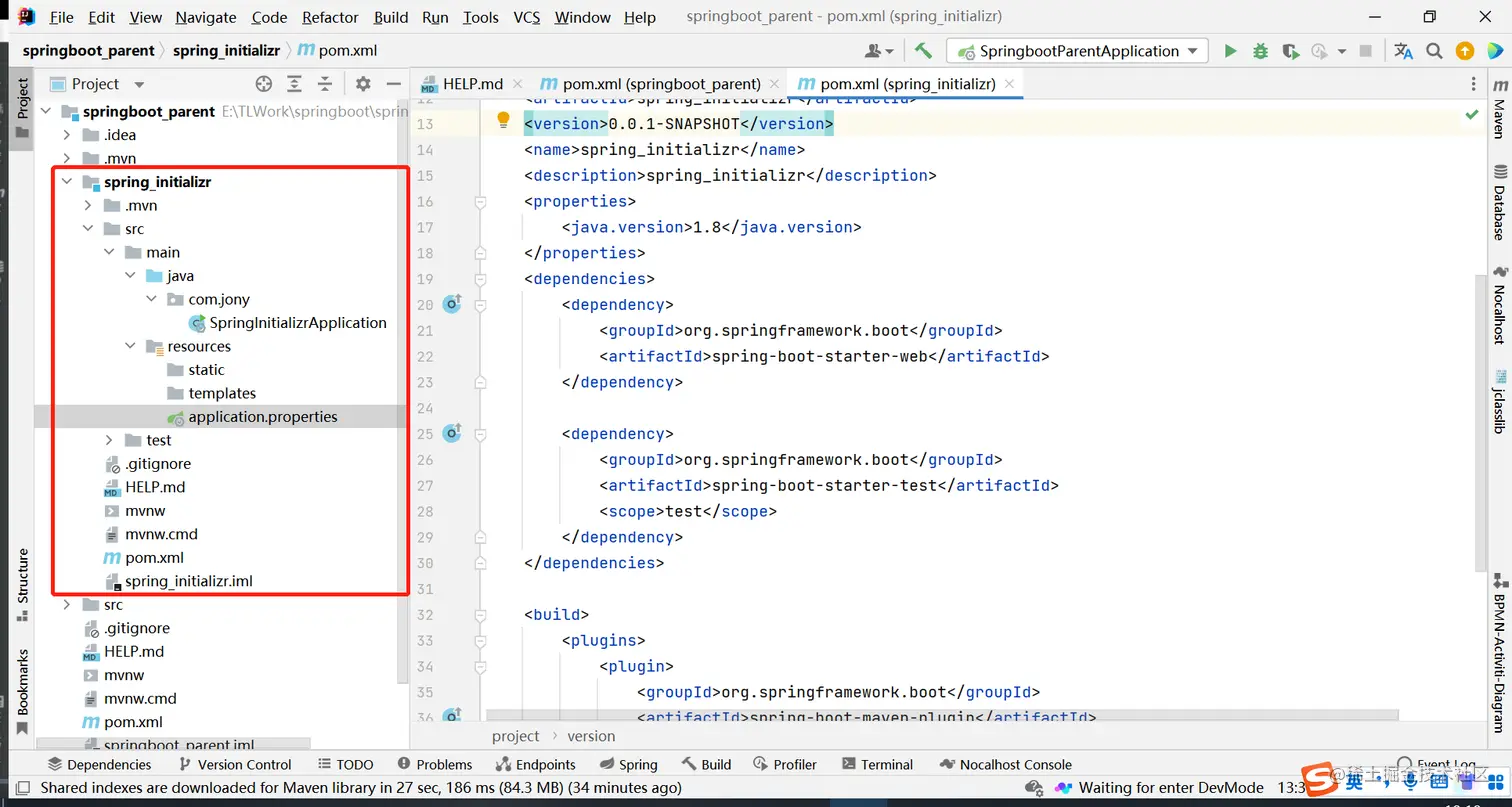This screenshot has width=1512, height=807.
Task: Open Project panel settings gear
Action: pyautogui.click(x=363, y=84)
